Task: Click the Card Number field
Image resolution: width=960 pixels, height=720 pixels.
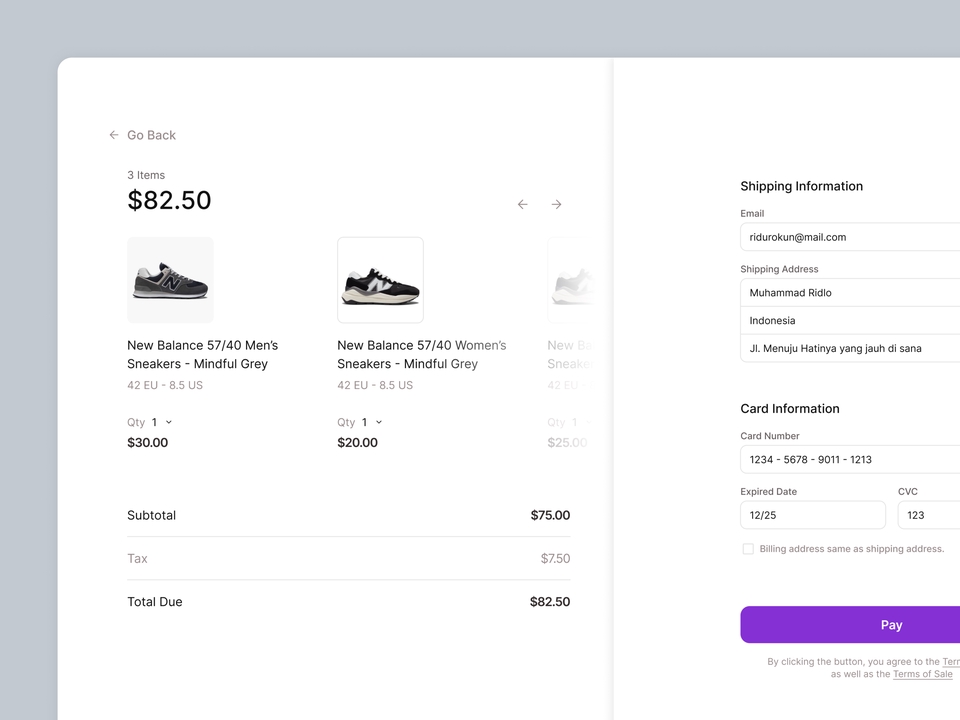Action: point(850,459)
